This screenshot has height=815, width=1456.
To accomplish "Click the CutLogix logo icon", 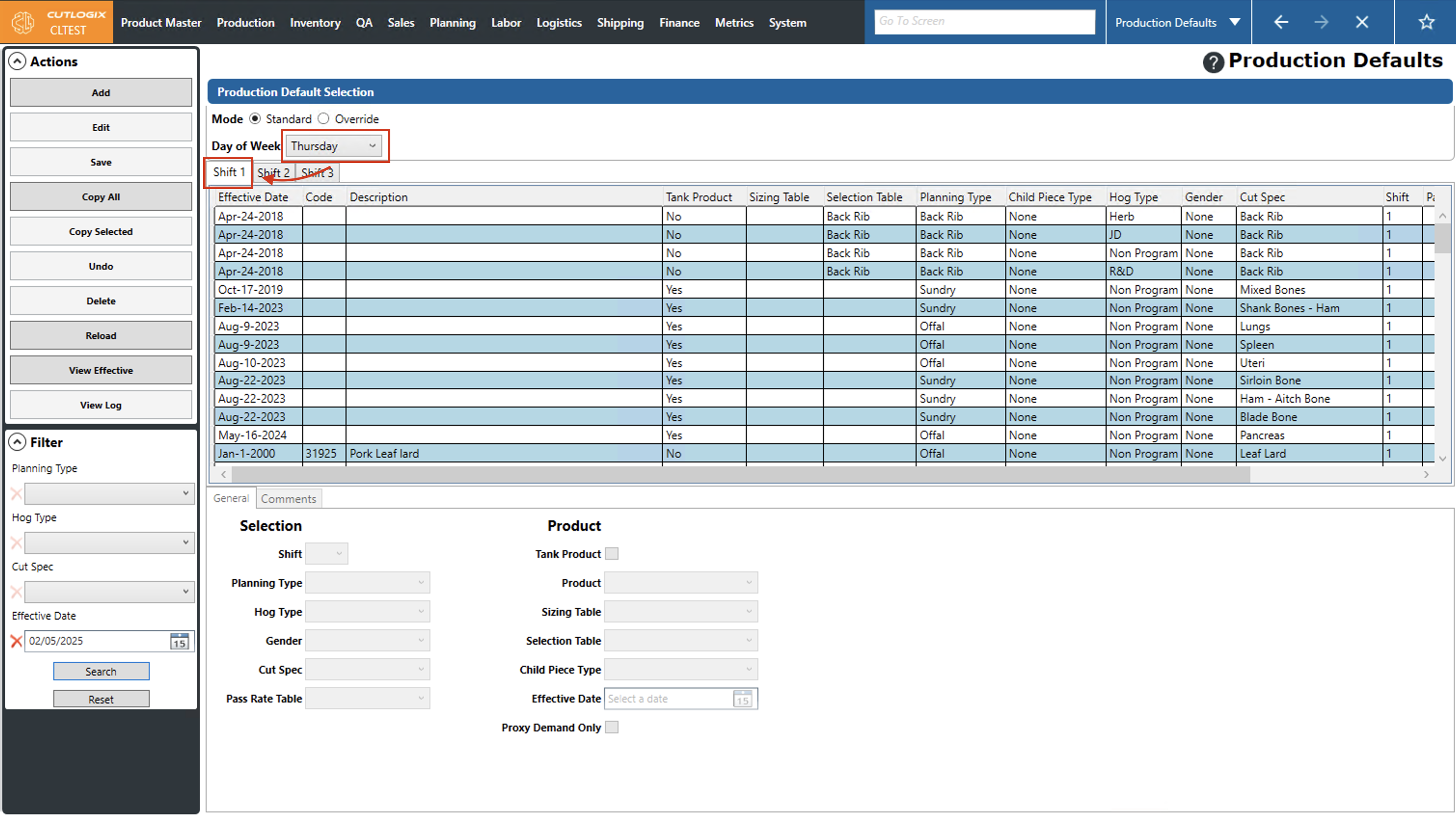I will coord(24,22).
